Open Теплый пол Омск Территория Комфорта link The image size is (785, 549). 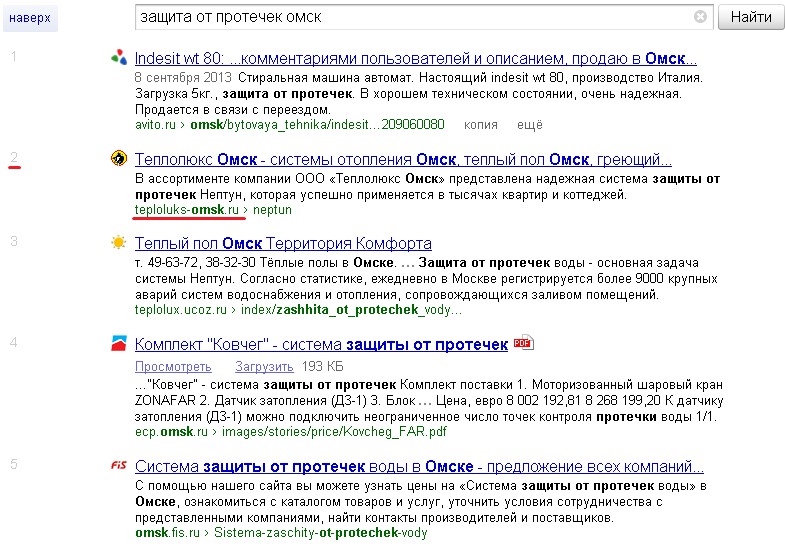pyautogui.click(x=283, y=244)
